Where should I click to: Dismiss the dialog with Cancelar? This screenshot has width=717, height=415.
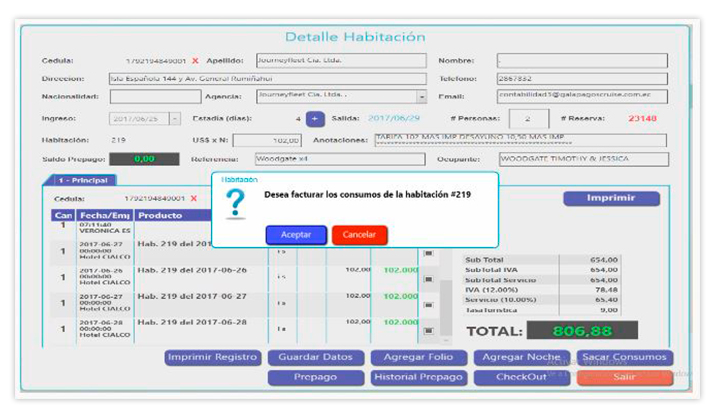[x=359, y=235]
